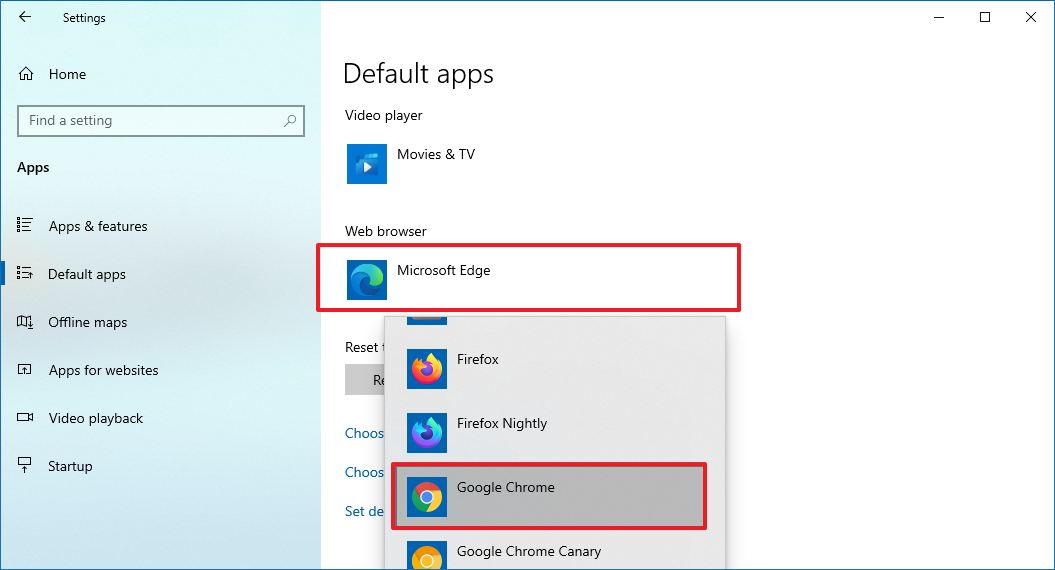The width and height of the screenshot is (1055, 570).
Task: Click the Google Chrome icon
Action: click(x=427, y=497)
